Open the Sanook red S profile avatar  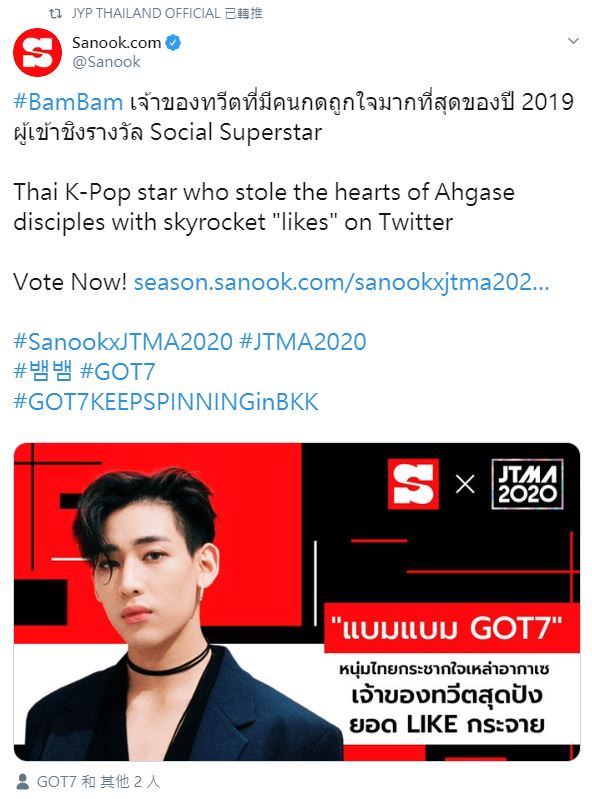(37, 52)
